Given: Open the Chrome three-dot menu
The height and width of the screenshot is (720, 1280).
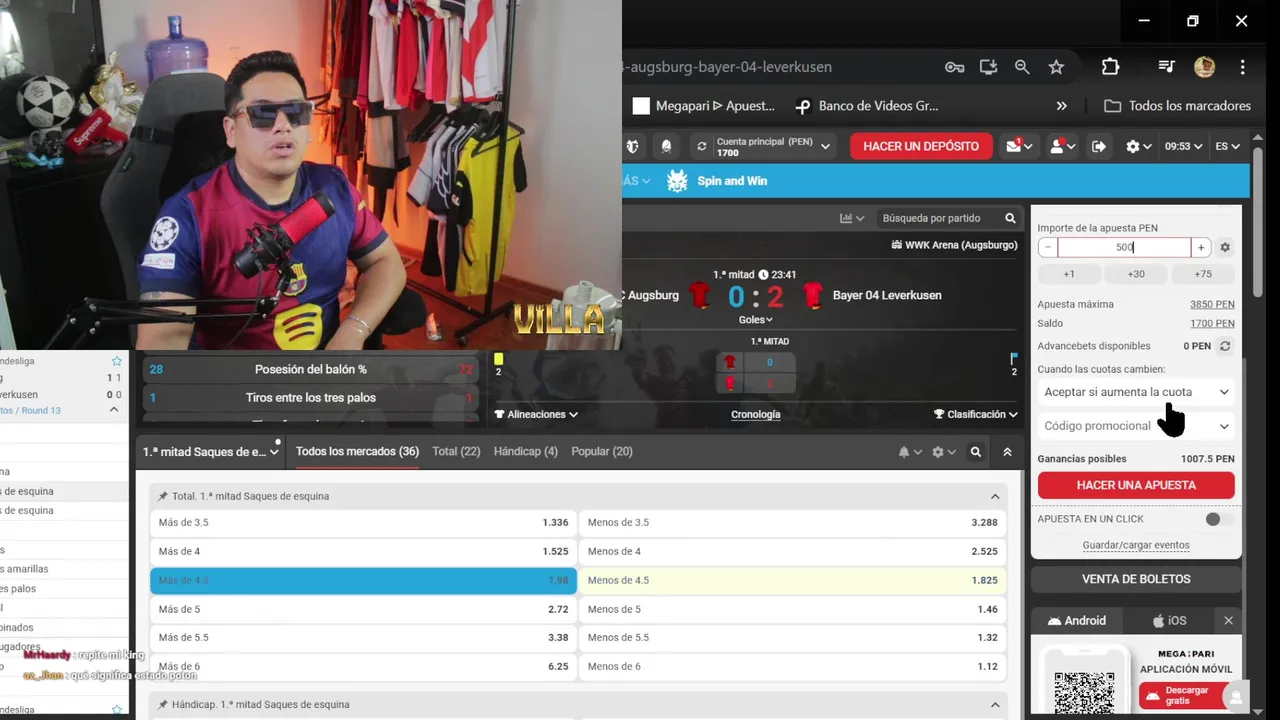Looking at the screenshot, I should point(1242,67).
